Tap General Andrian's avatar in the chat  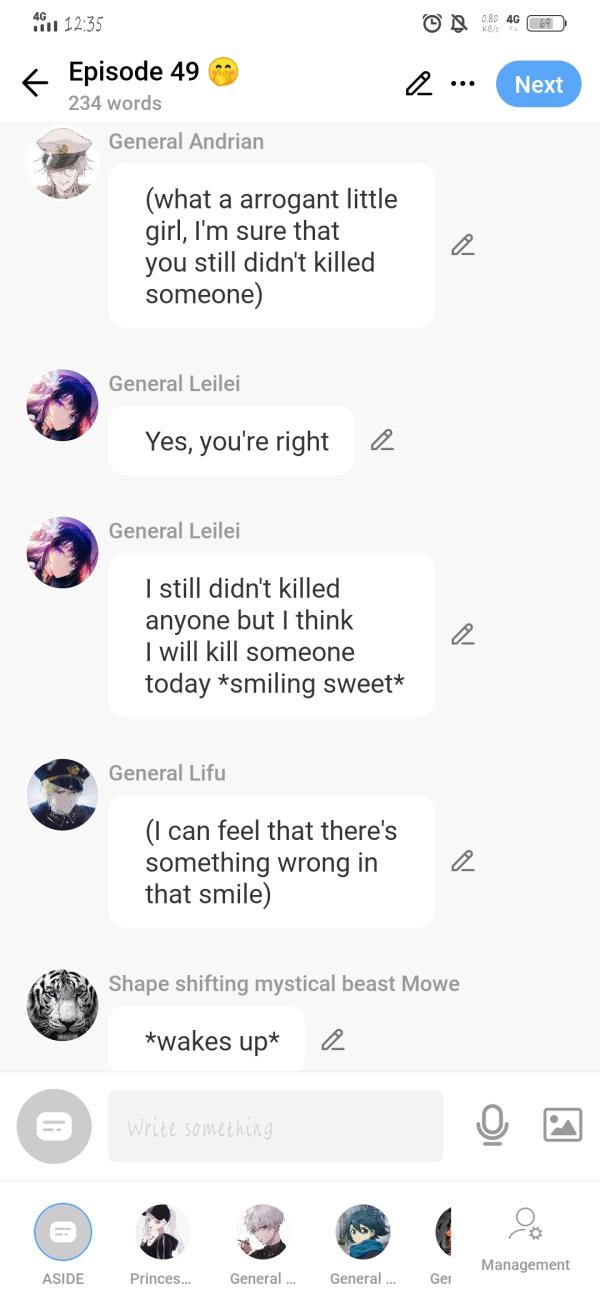(x=62, y=162)
